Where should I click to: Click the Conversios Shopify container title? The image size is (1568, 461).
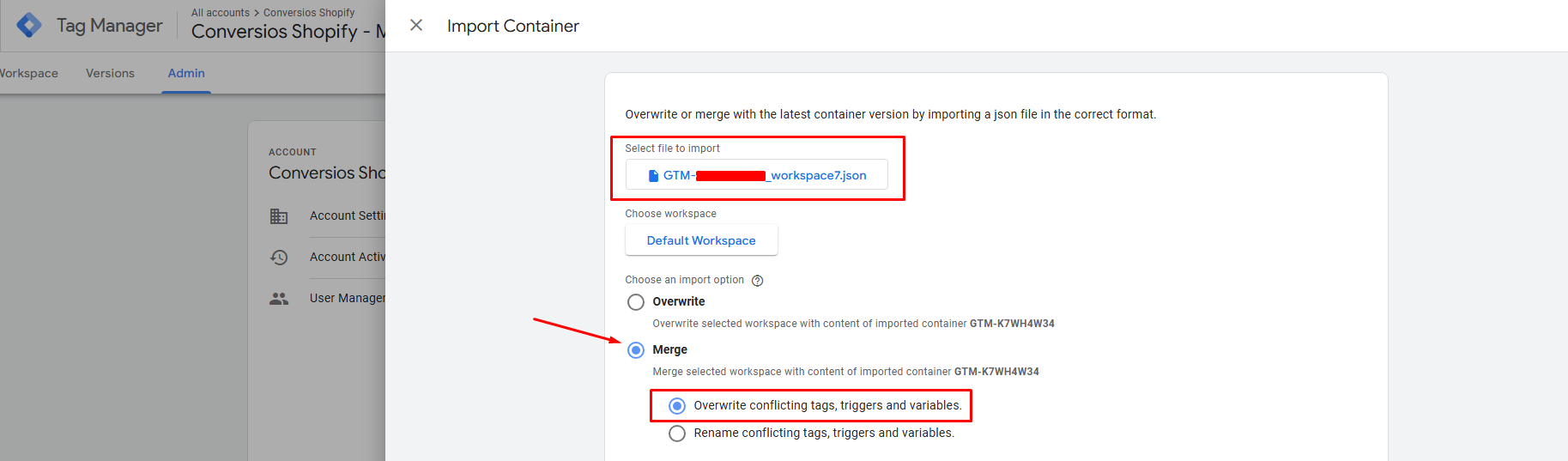(288, 32)
